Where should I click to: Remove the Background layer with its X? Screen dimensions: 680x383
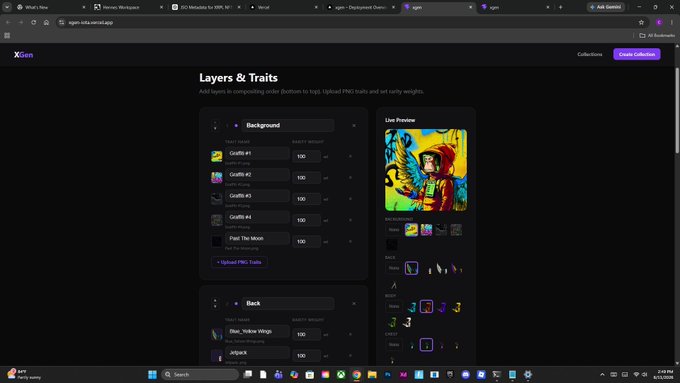point(354,125)
